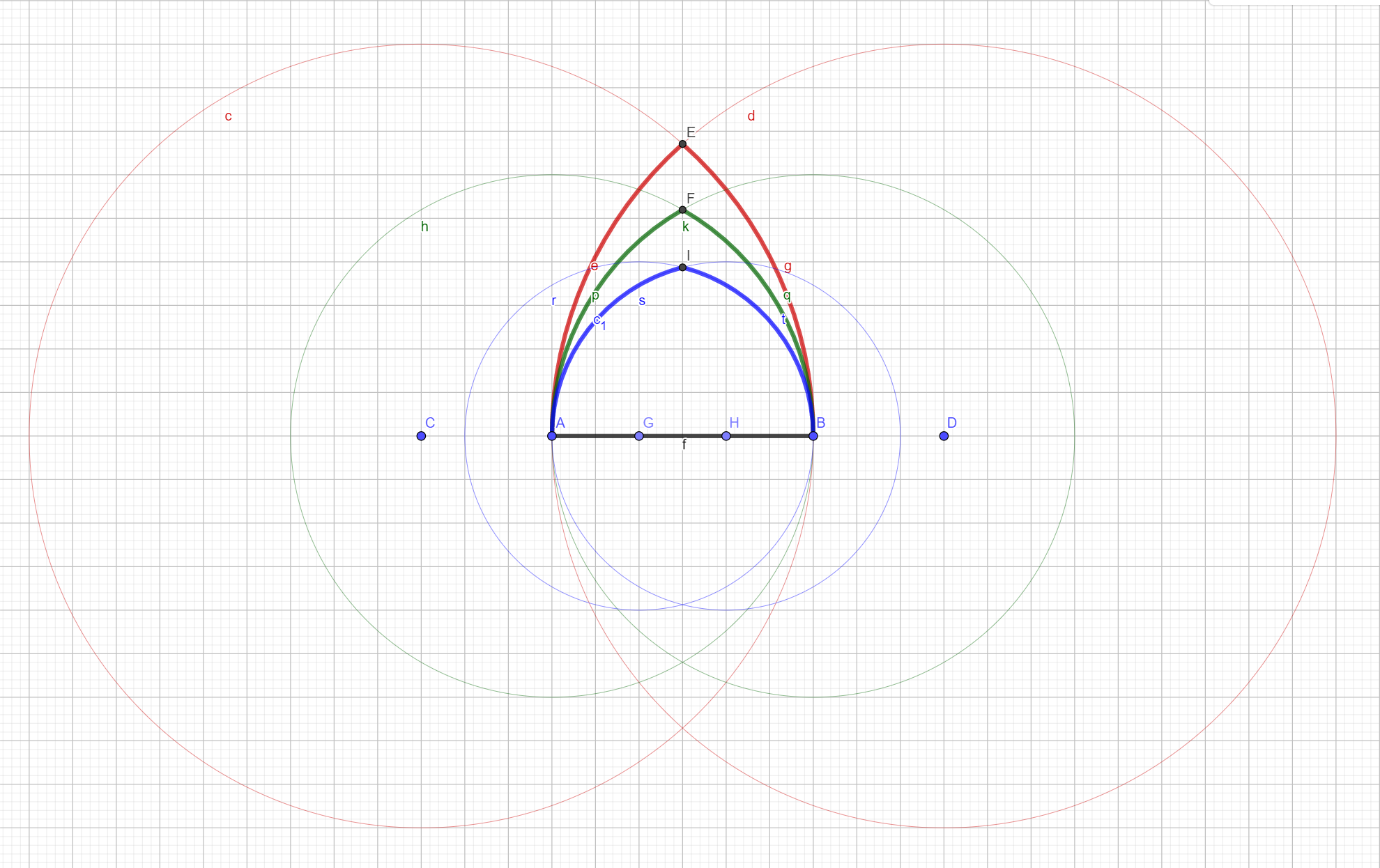1380x868 pixels.
Task: Click the green arc label q
Action: (787, 295)
